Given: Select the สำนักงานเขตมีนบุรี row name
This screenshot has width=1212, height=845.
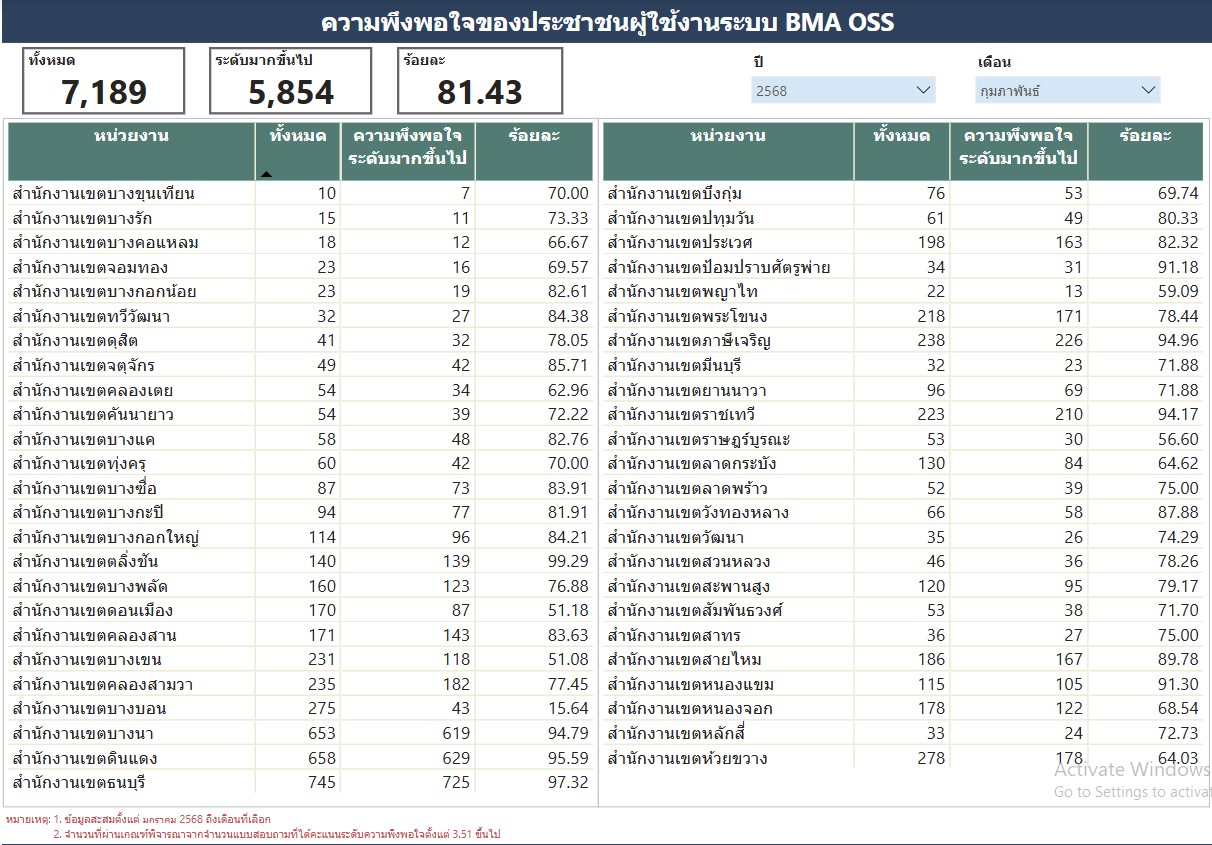Looking at the screenshot, I should pos(675,365).
